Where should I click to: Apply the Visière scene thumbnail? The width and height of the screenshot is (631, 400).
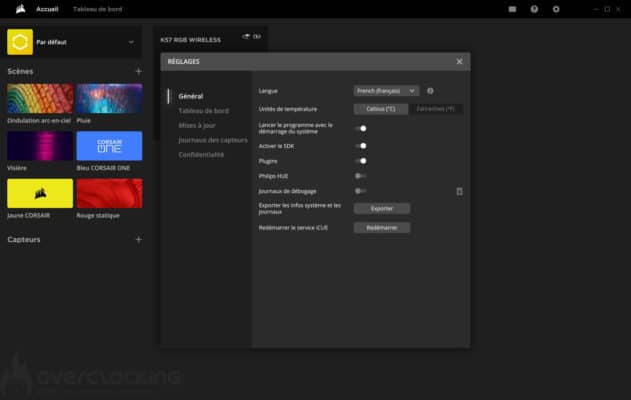[x=40, y=146]
